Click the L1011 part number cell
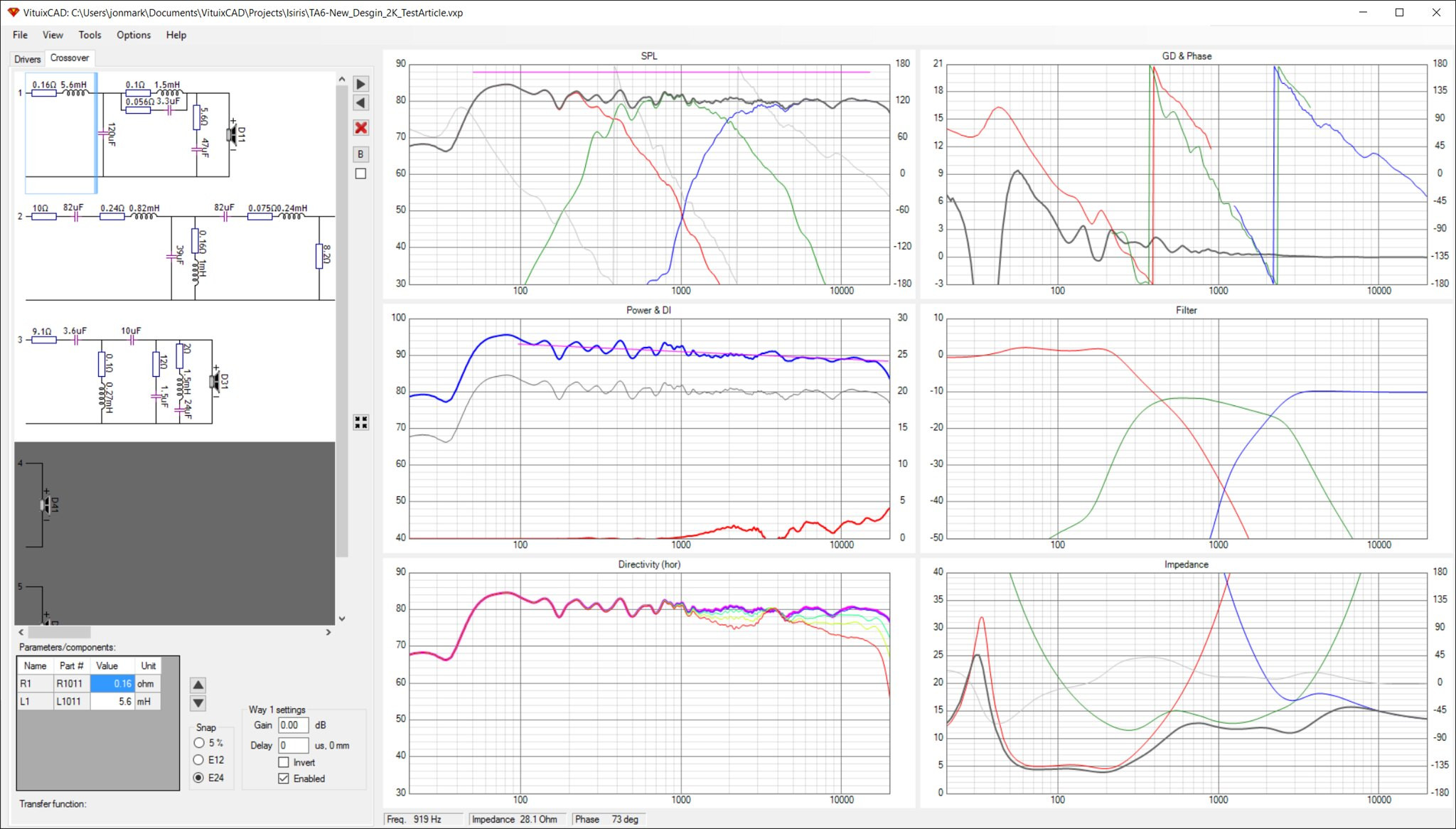The width and height of the screenshot is (1456, 829). 72,702
